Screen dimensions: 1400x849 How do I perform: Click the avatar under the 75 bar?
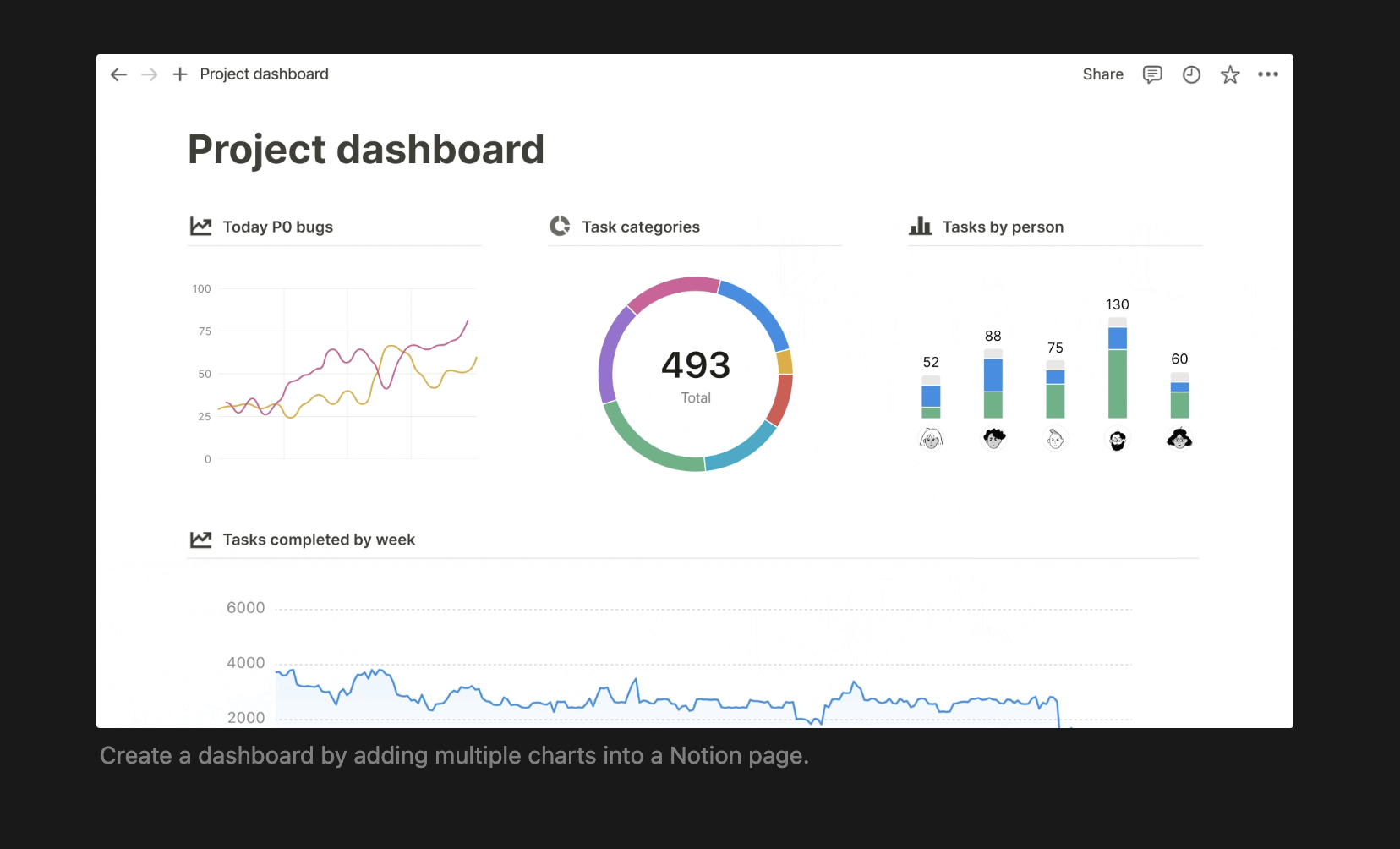(x=1055, y=439)
